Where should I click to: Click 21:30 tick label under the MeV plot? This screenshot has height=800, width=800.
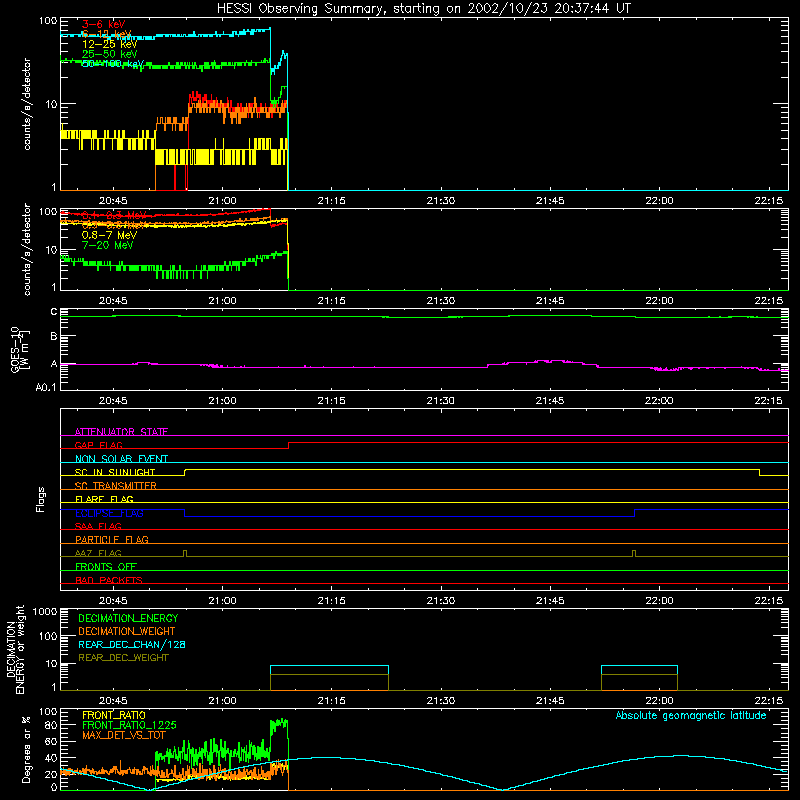pyautogui.click(x=441, y=301)
